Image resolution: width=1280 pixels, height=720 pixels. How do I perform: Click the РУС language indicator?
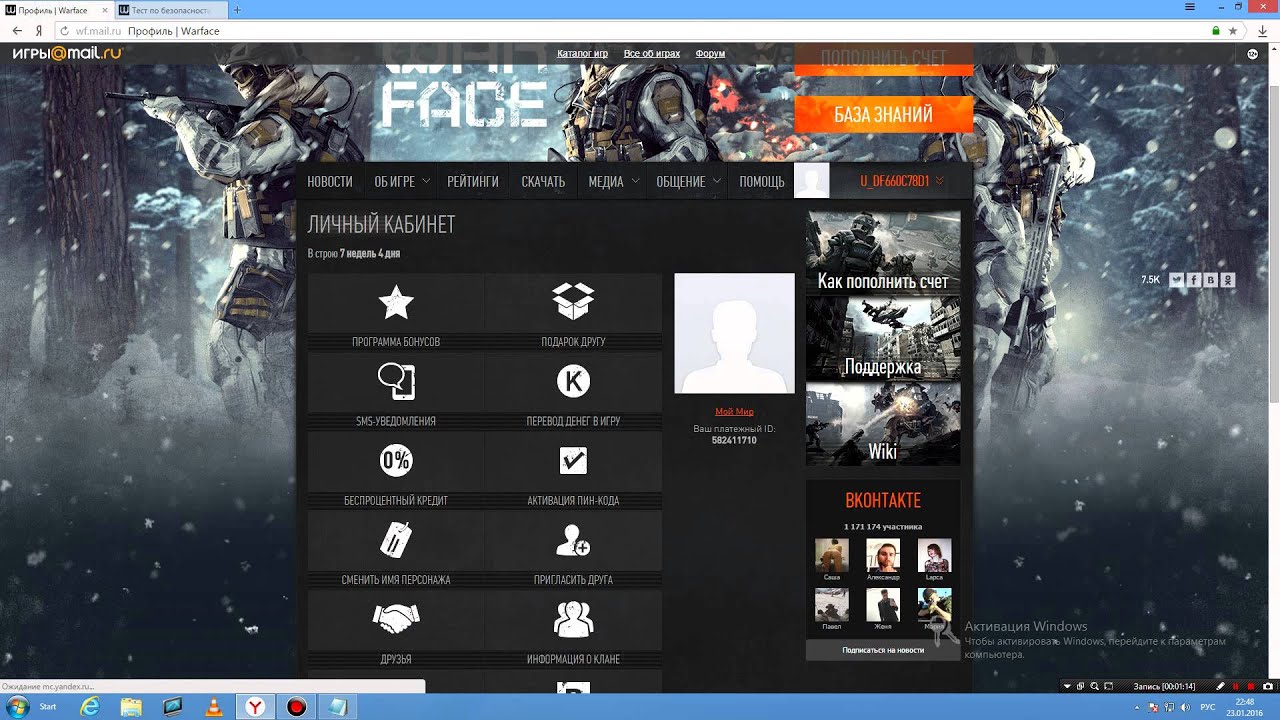coord(1207,706)
